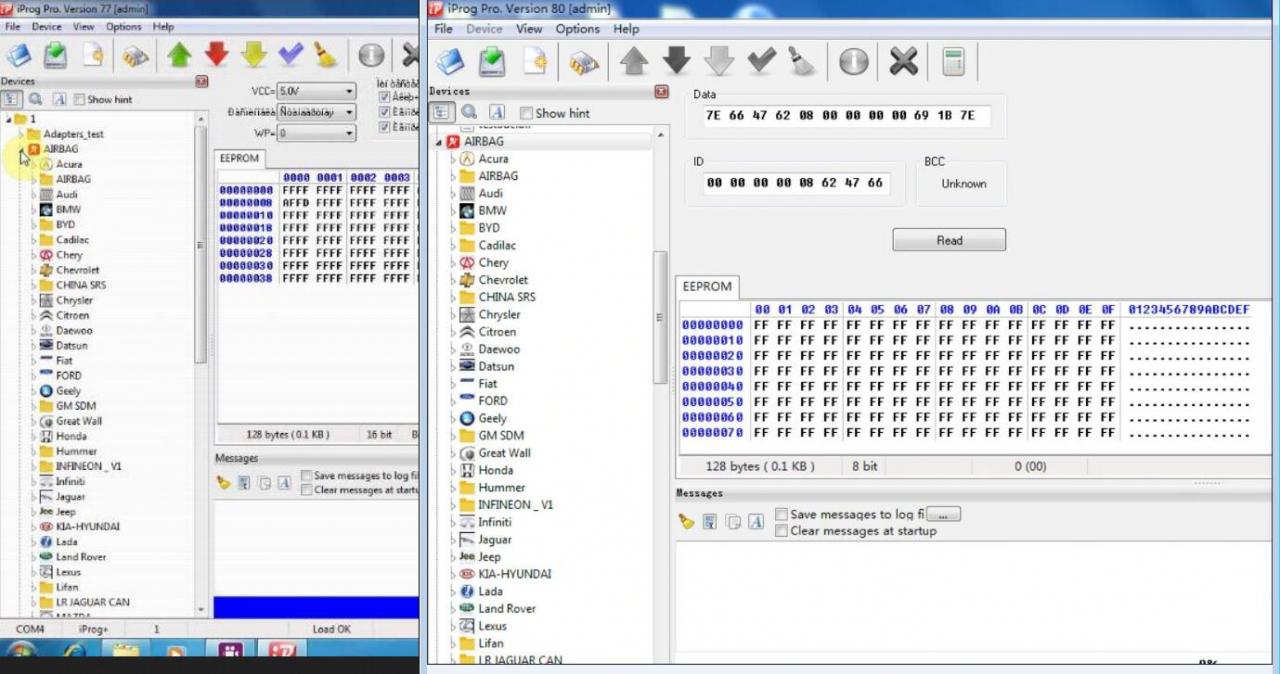This screenshot has width=1280, height=674.
Task: Click Open file icon in Version 77 toolbar
Action: click(19, 55)
